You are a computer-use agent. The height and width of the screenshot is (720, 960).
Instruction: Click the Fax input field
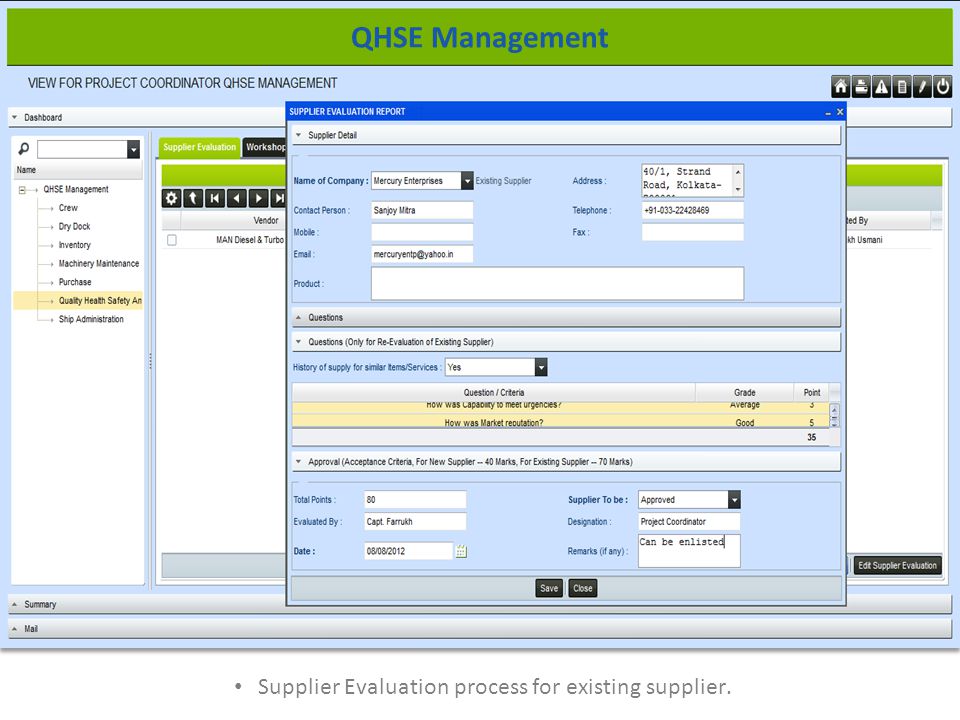(692, 233)
